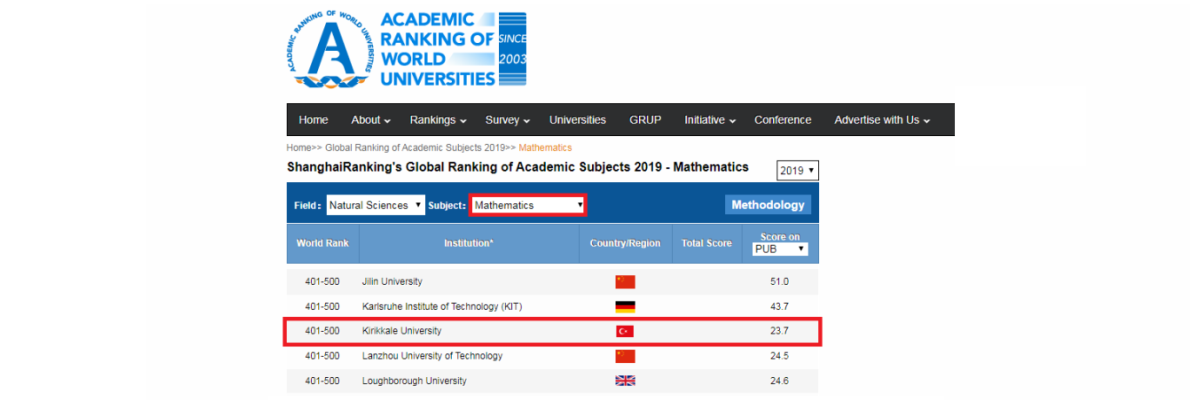
Task: Click China flag beside Lanzhou University
Action: click(625, 356)
